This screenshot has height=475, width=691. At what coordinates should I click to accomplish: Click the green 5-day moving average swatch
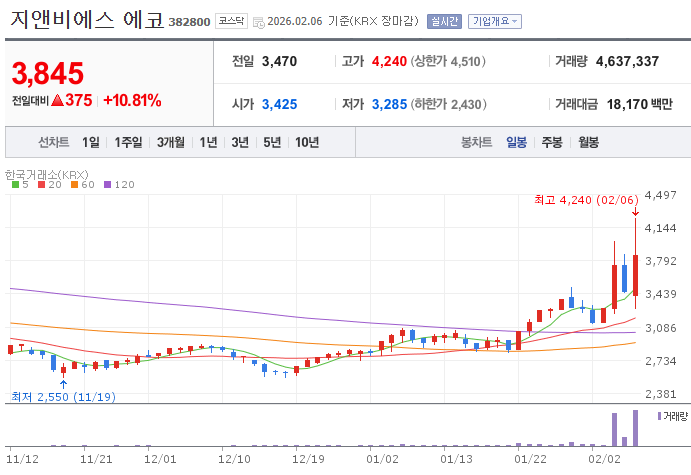tap(15, 185)
